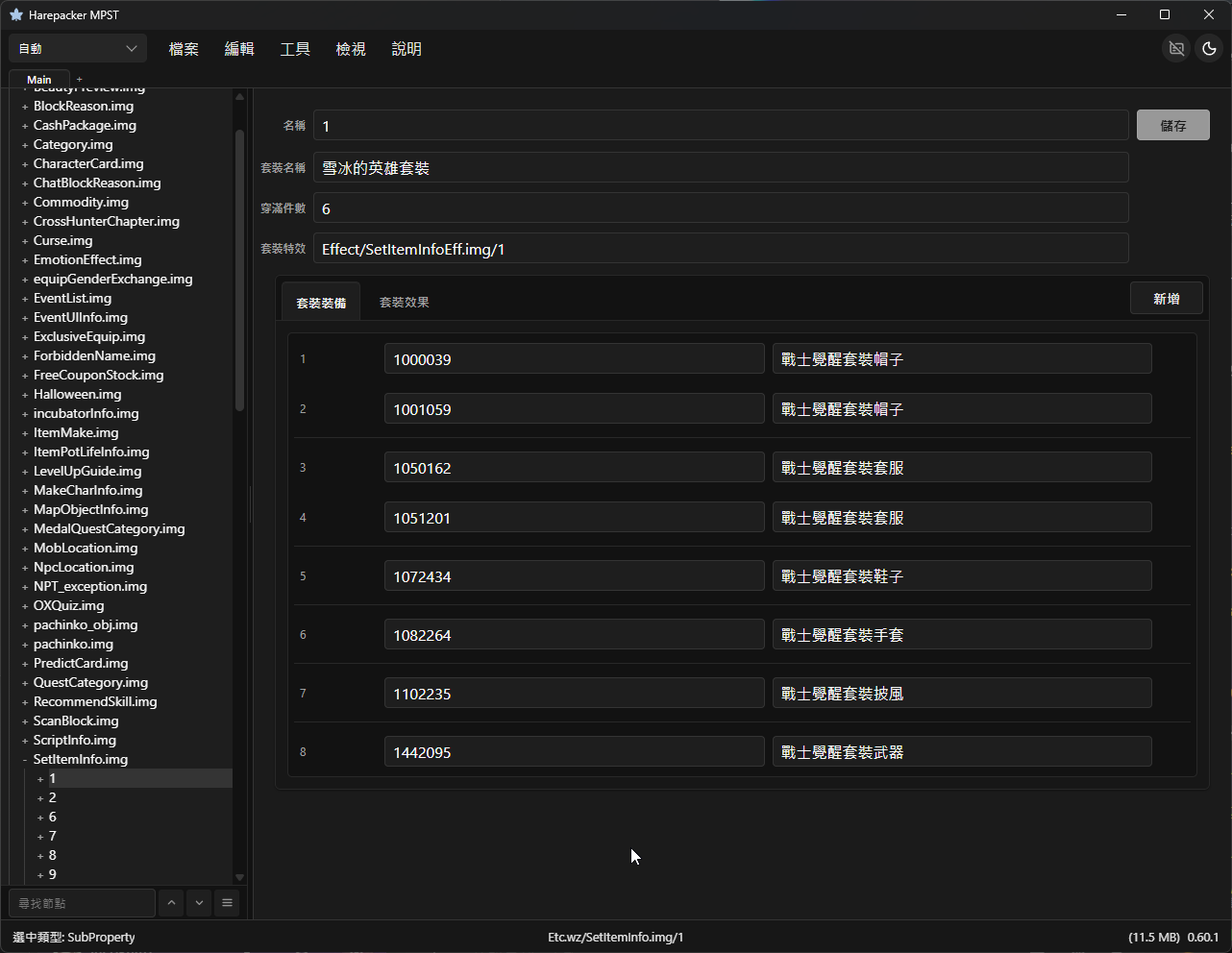Click item ID field 1000039
This screenshot has width=1232, height=953.
(575, 359)
